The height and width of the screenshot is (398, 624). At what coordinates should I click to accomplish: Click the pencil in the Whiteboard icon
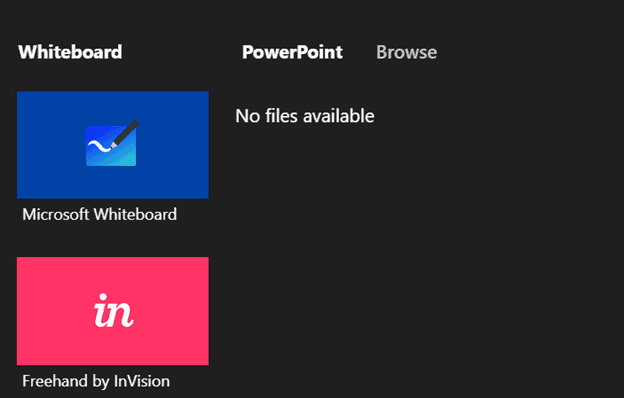(x=125, y=134)
